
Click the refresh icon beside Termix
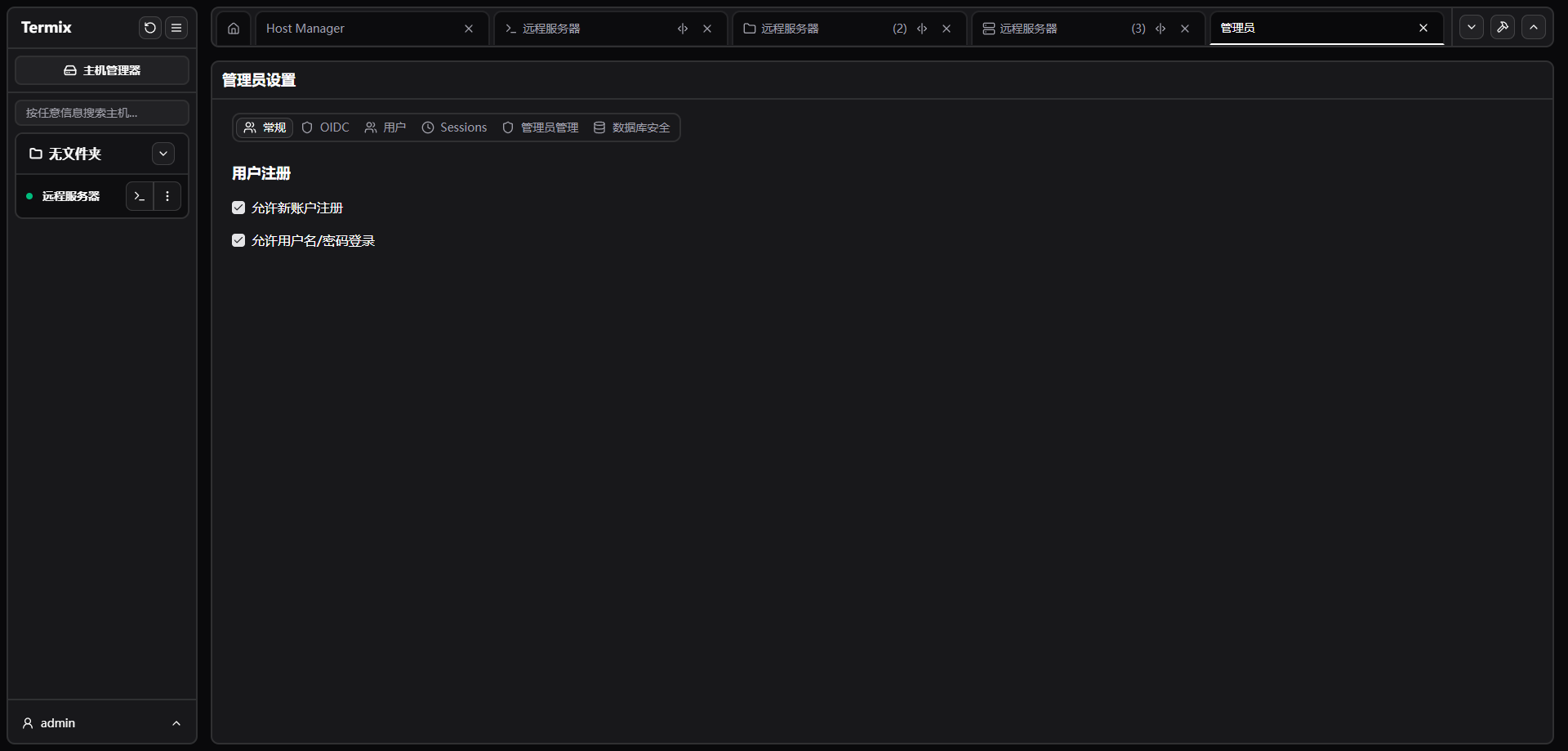point(150,28)
